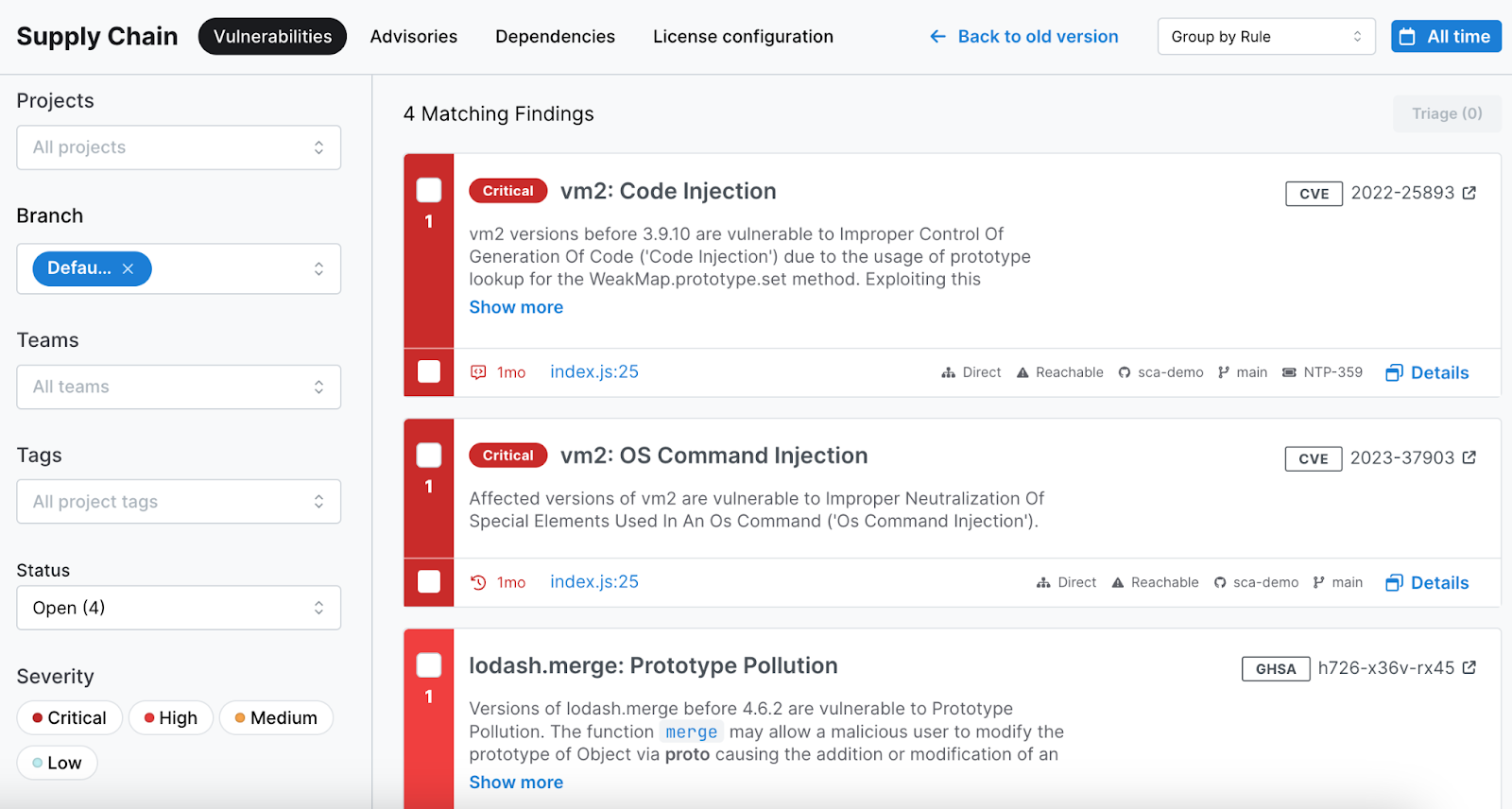Toggle the High severity filter
1512x809 pixels.
[171, 717]
